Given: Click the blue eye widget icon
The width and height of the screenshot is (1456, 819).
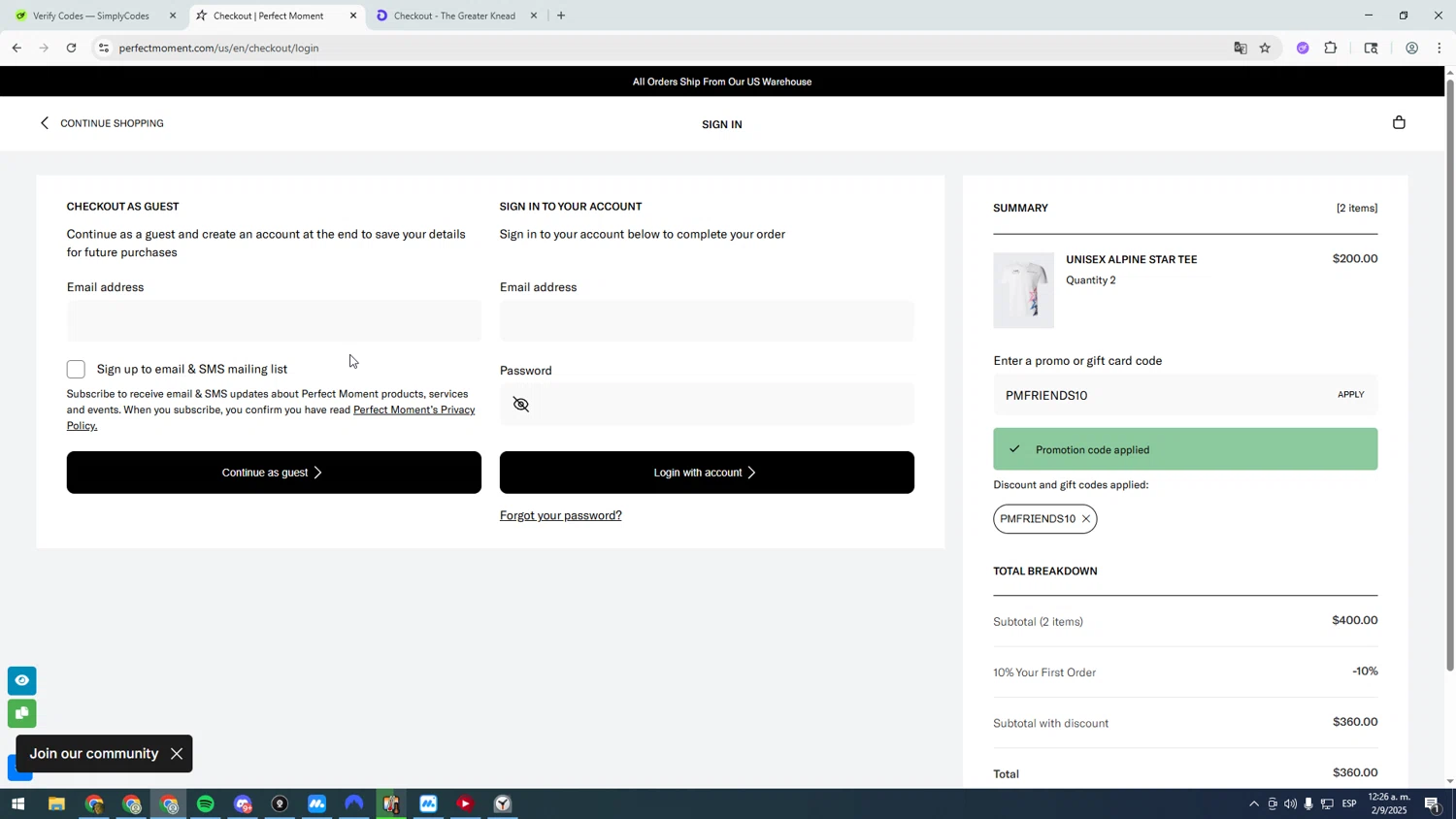Looking at the screenshot, I should [x=21, y=680].
